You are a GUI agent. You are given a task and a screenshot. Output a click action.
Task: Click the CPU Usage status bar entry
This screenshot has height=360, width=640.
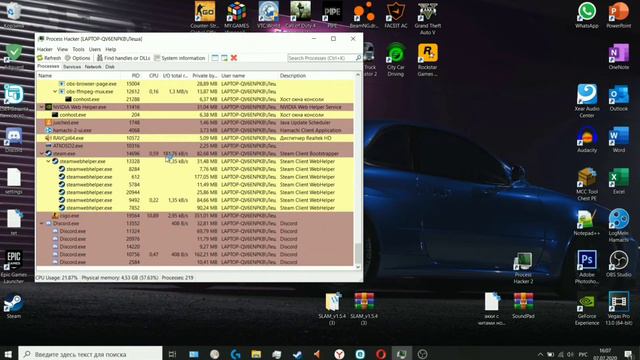[x=56, y=278]
